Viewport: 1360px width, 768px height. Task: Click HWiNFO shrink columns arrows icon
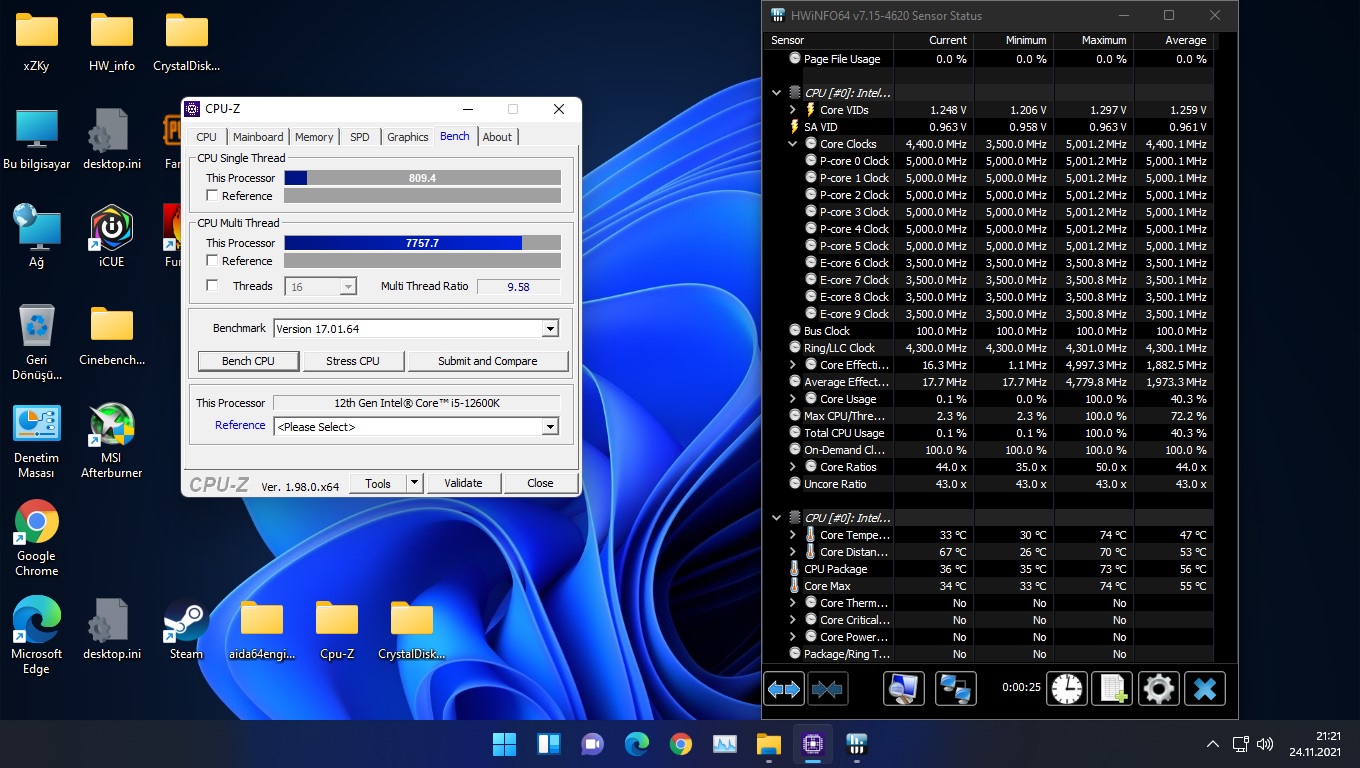(828, 688)
